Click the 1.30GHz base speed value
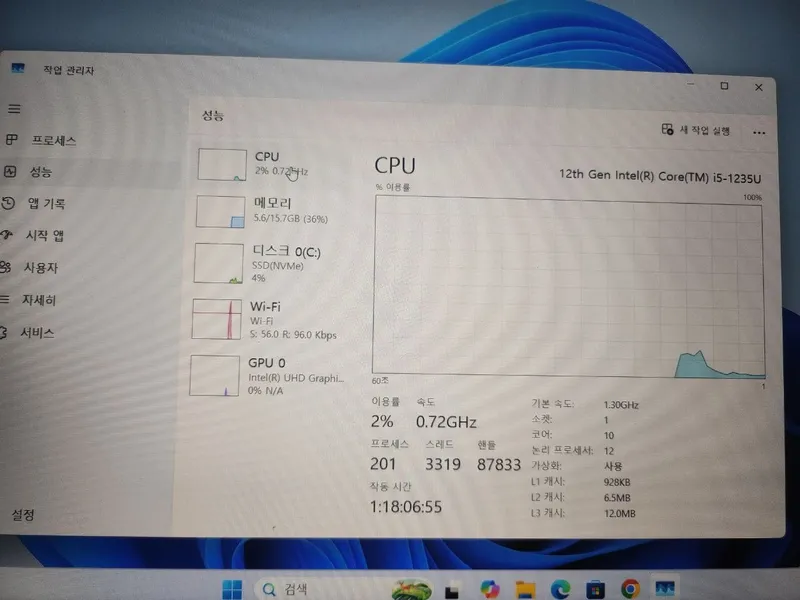 (x=621, y=405)
